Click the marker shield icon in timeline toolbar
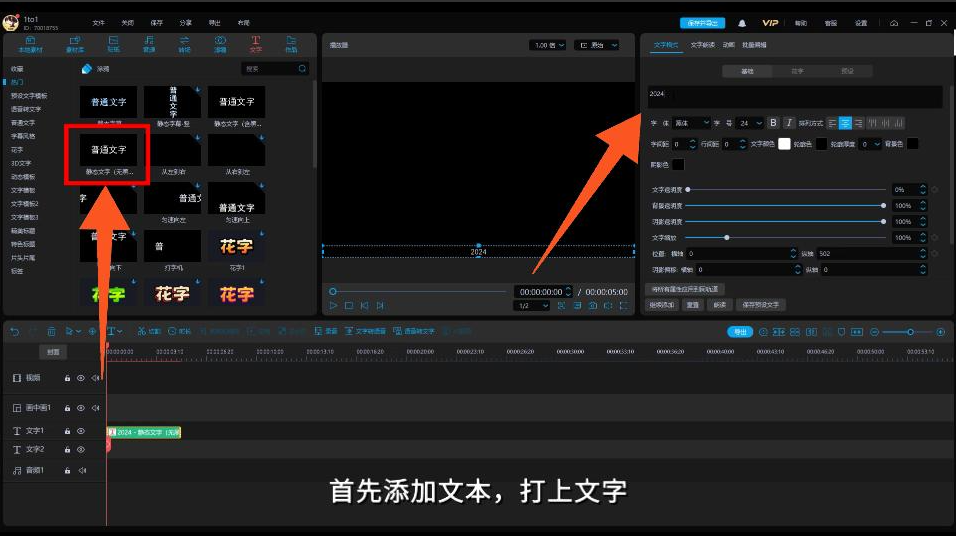The height and width of the screenshot is (536, 956). point(841,332)
